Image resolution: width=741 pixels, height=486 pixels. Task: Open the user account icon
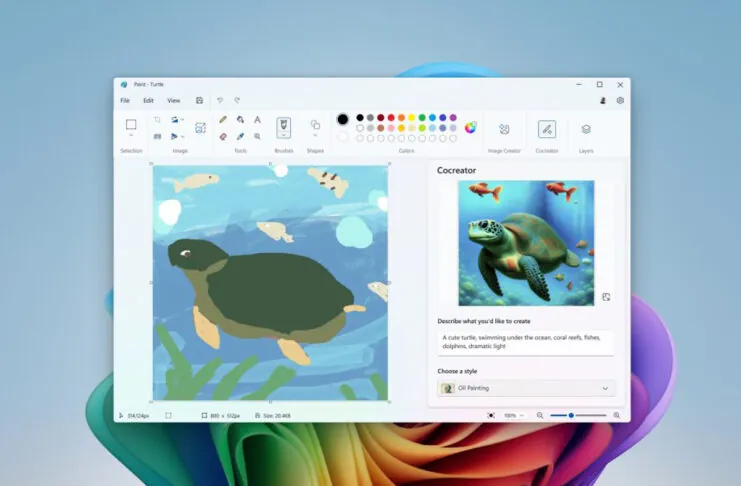(603, 100)
